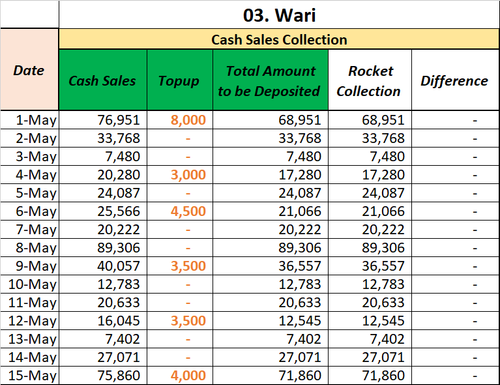This screenshot has height=385, width=500.
Task: Select the "6-May" date cell
Action: coord(29,211)
